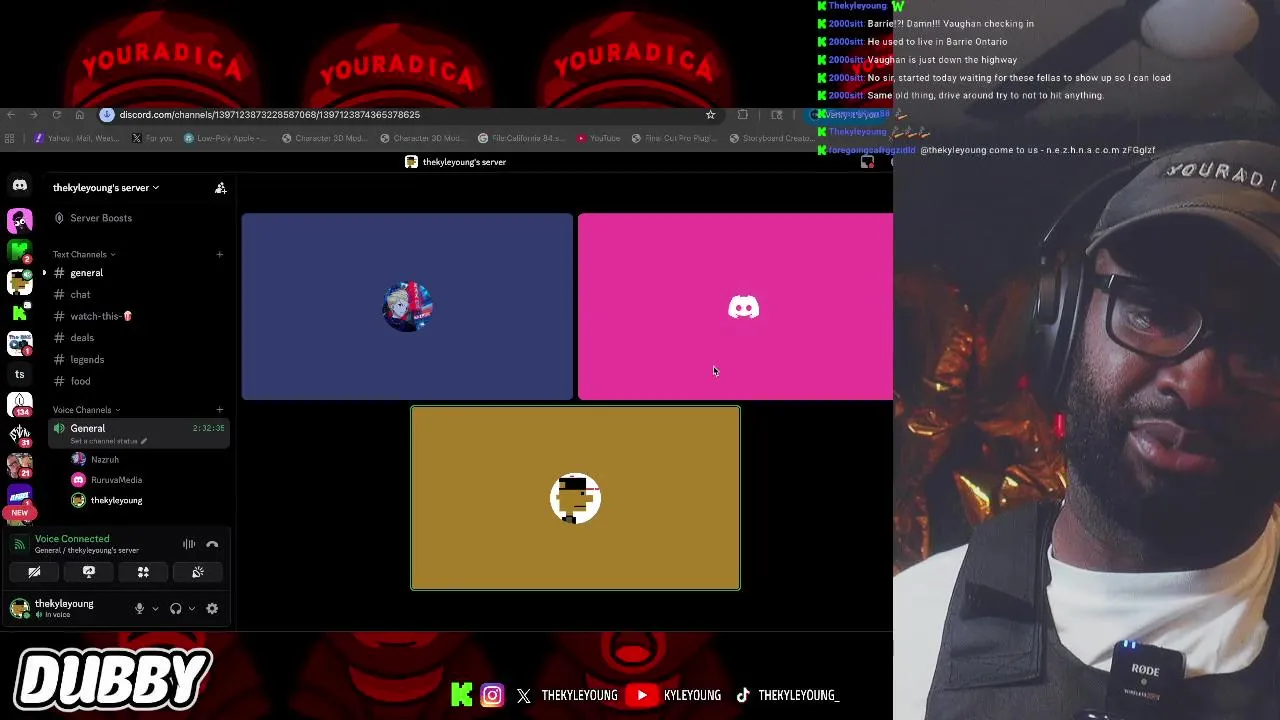The image size is (1280, 720).
Task: Select the General voice channel
Action: point(139,433)
